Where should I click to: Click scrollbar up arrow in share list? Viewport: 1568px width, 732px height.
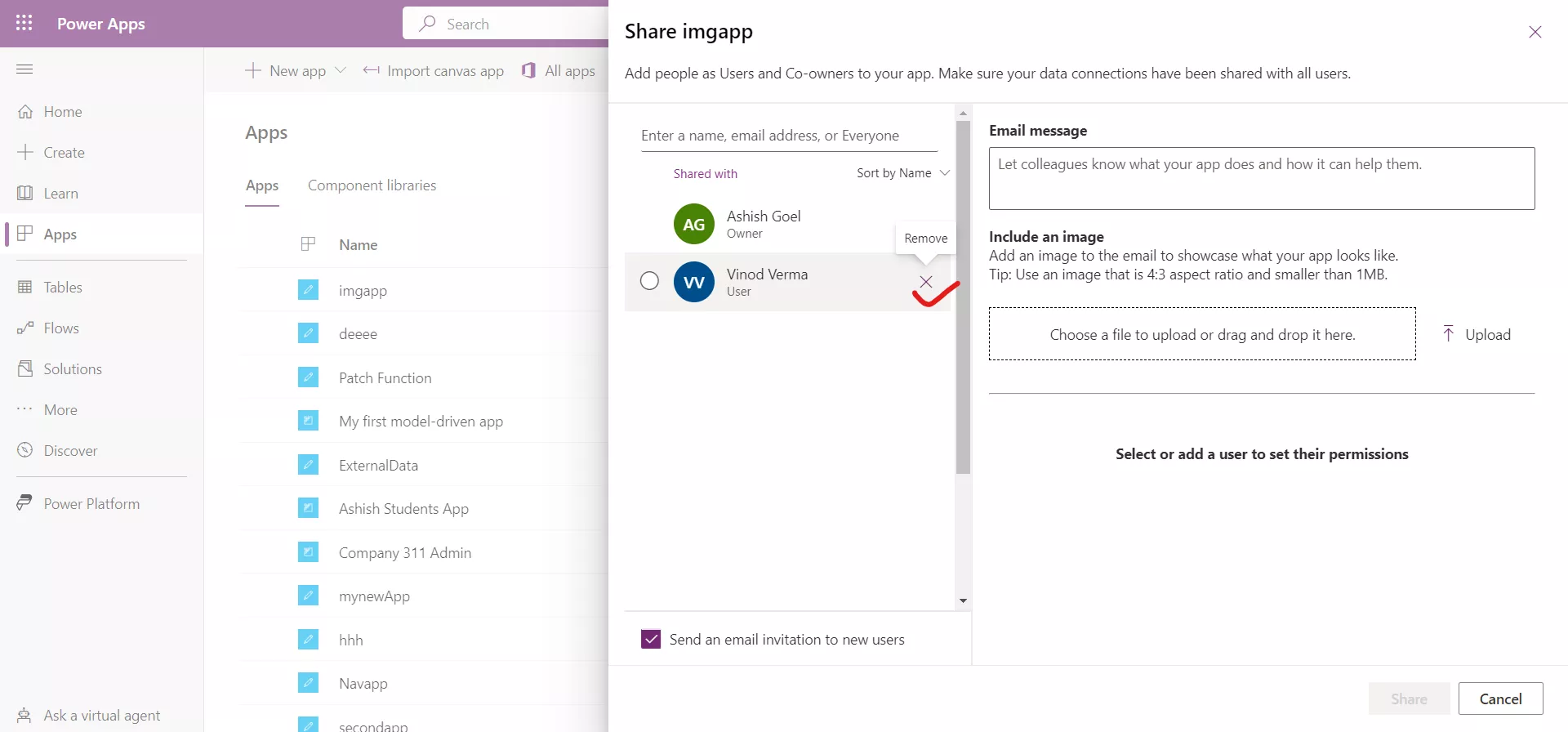coord(963,114)
